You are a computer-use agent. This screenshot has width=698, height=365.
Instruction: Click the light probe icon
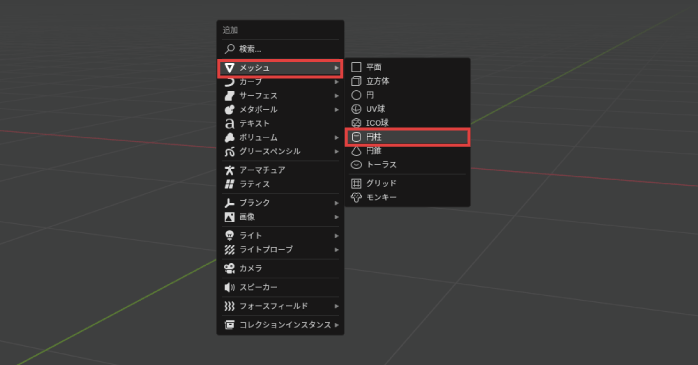click(230, 250)
